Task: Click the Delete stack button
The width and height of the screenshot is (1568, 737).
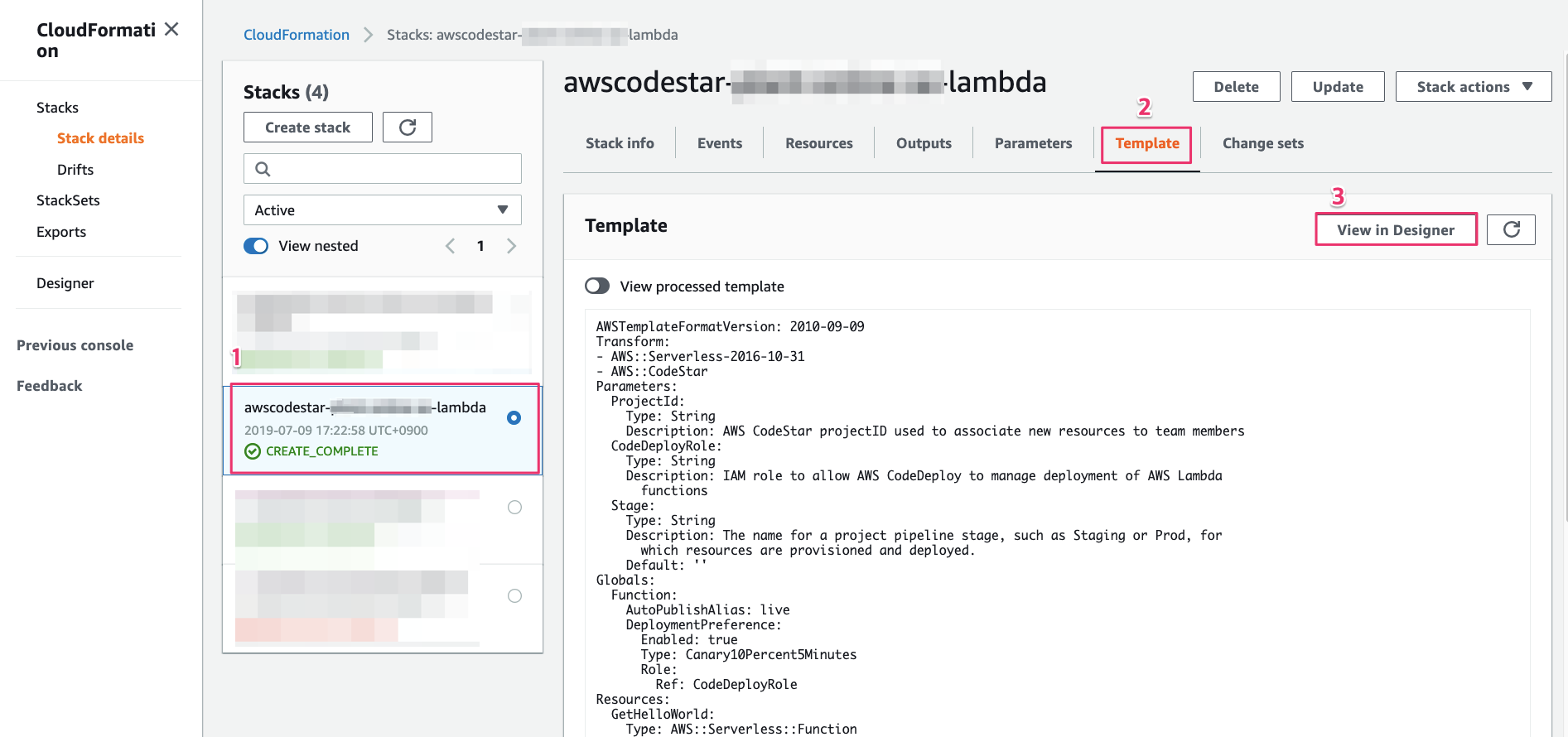Action: coord(1237,87)
